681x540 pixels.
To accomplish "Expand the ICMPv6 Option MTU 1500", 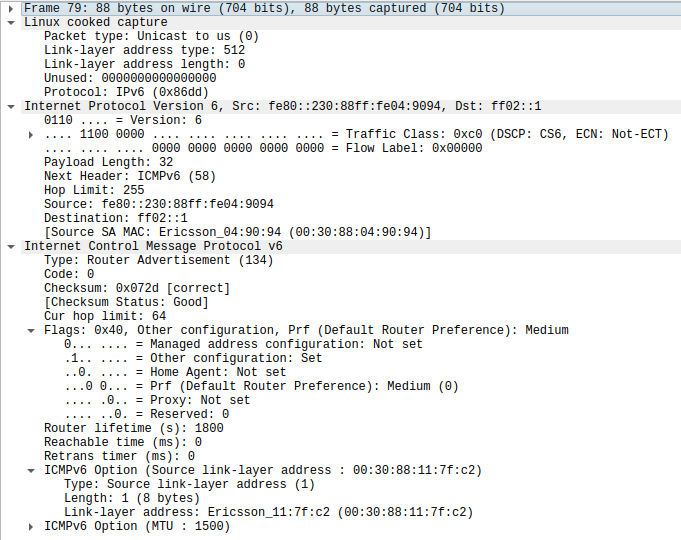I will click(x=31, y=526).
